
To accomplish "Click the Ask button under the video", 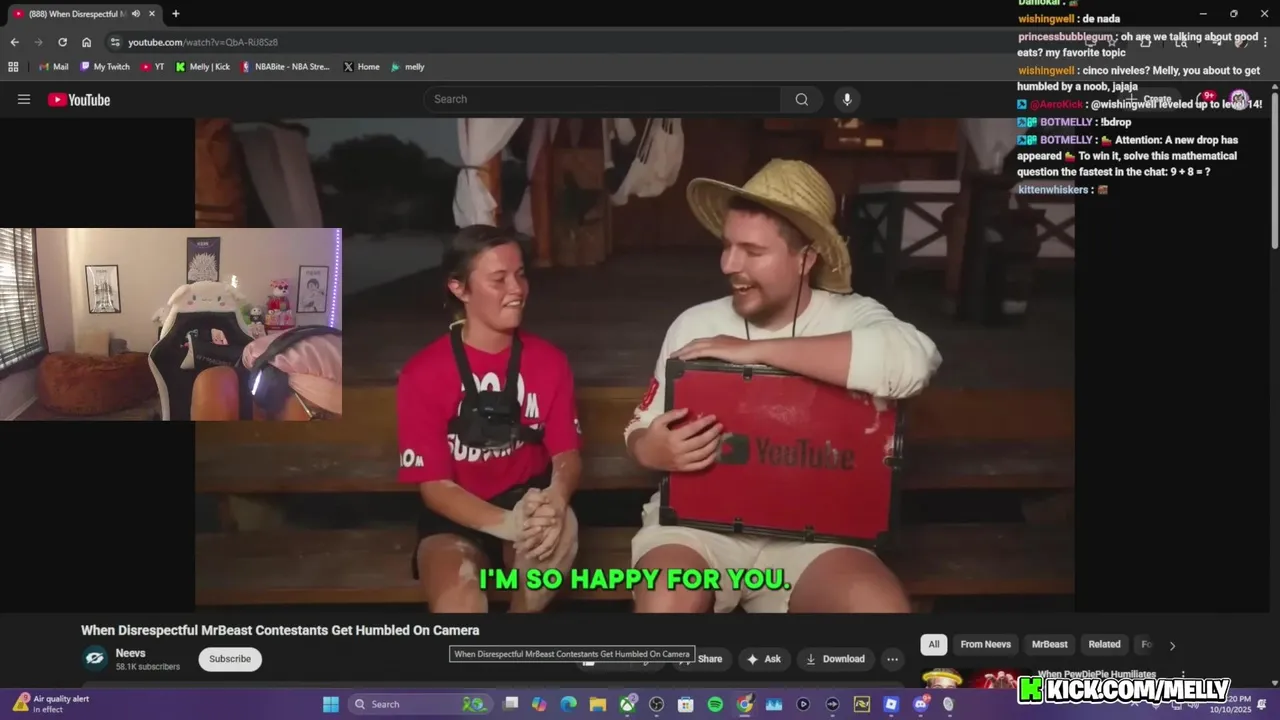I will point(763,659).
